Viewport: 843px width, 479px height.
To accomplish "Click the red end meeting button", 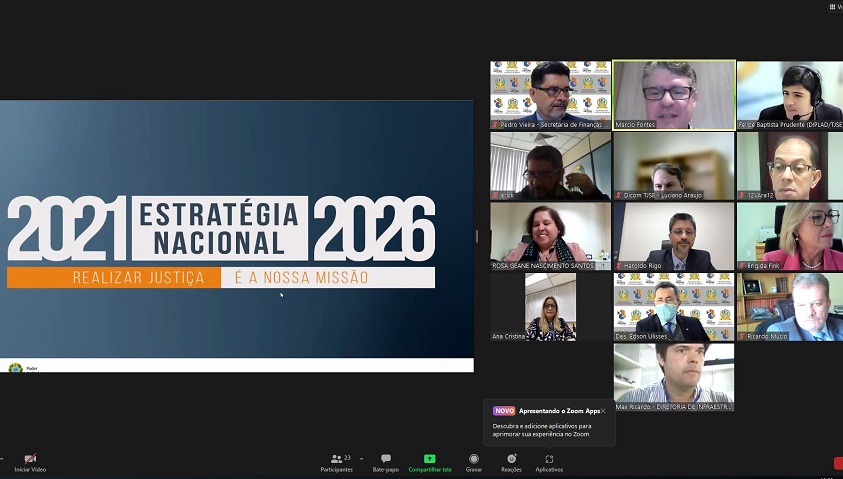I will (x=838, y=463).
